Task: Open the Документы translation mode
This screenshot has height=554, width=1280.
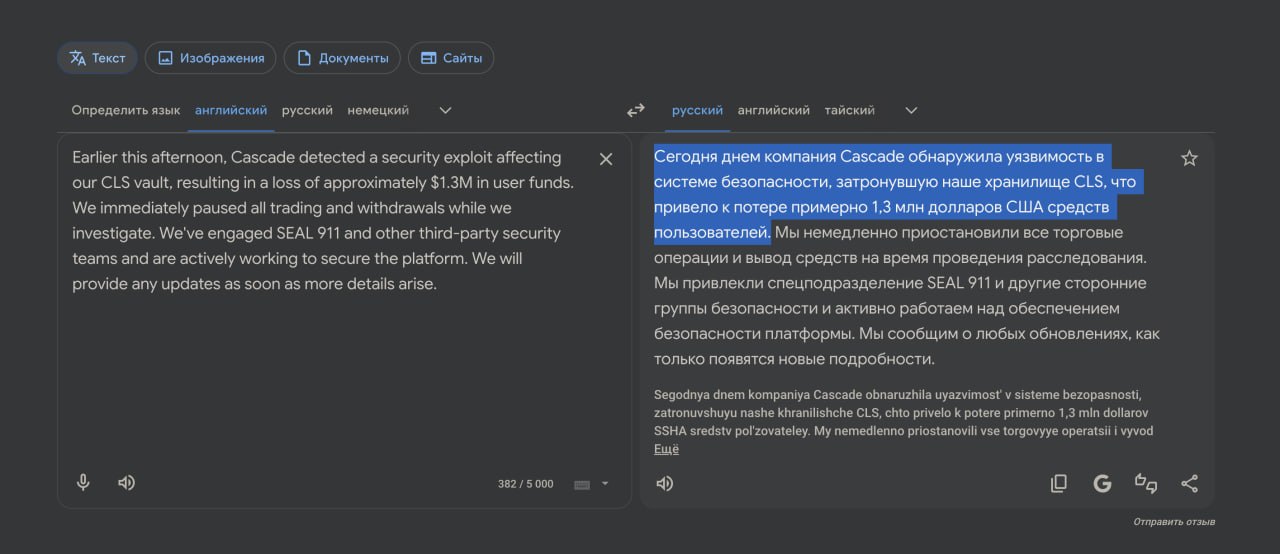Action: 342,58
